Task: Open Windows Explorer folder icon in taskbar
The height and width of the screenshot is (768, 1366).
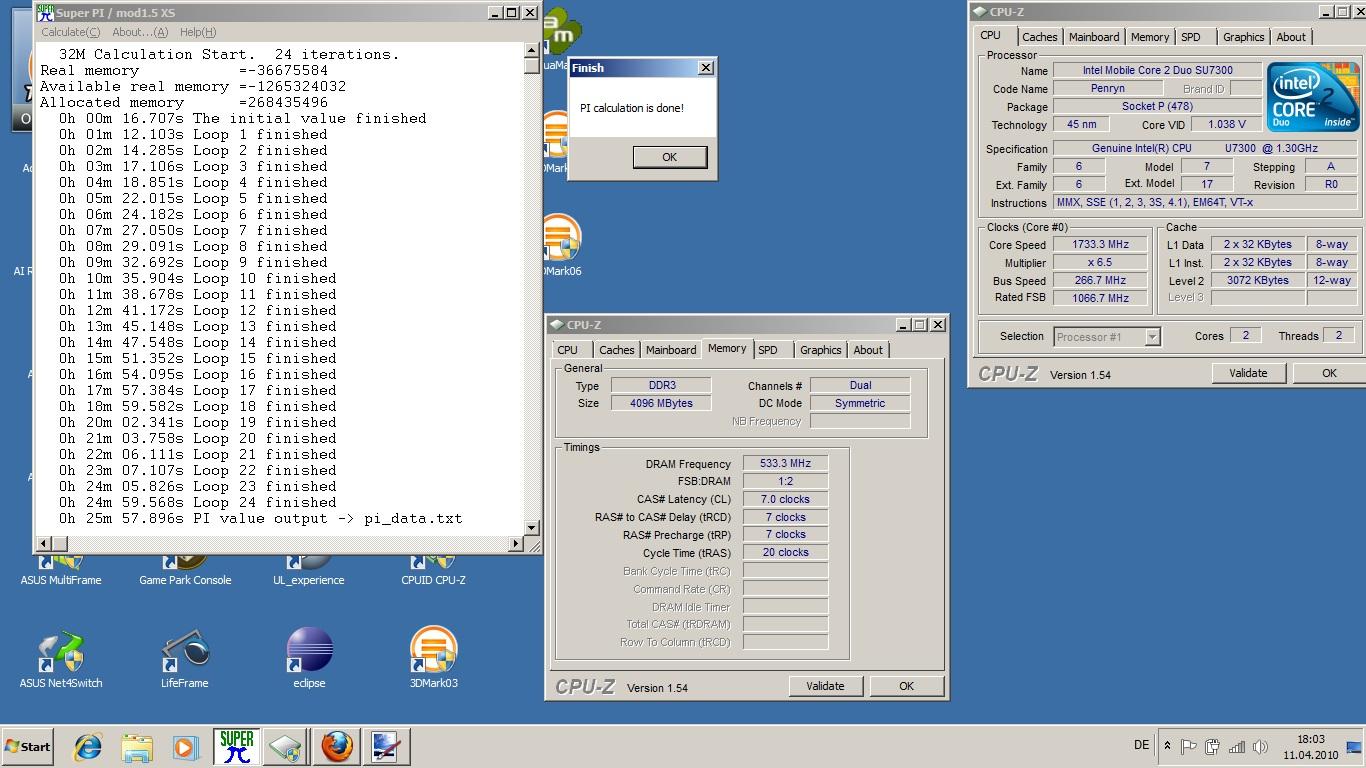Action: click(137, 746)
